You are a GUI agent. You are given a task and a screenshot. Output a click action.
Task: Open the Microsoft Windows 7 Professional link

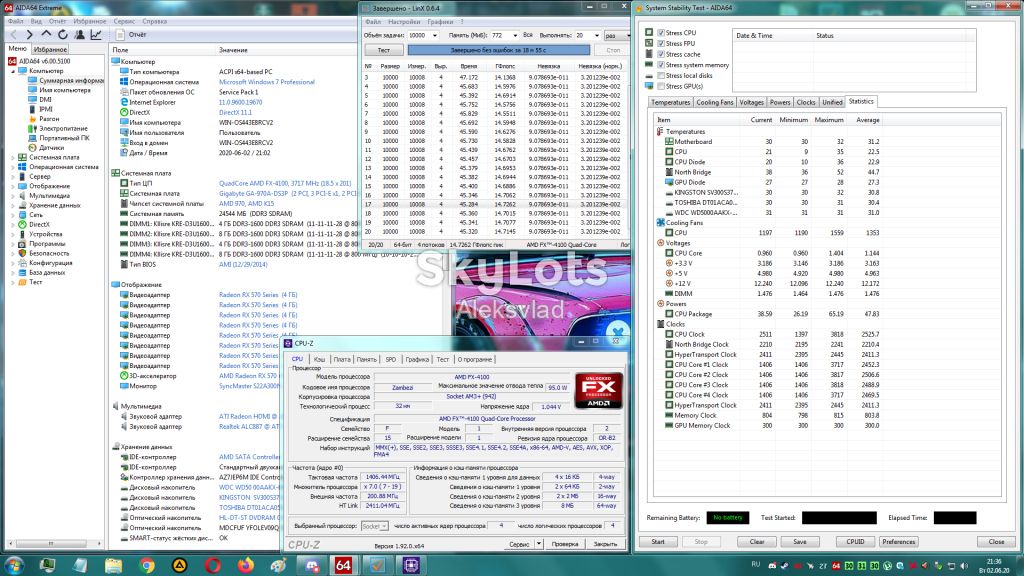[x=266, y=82]
